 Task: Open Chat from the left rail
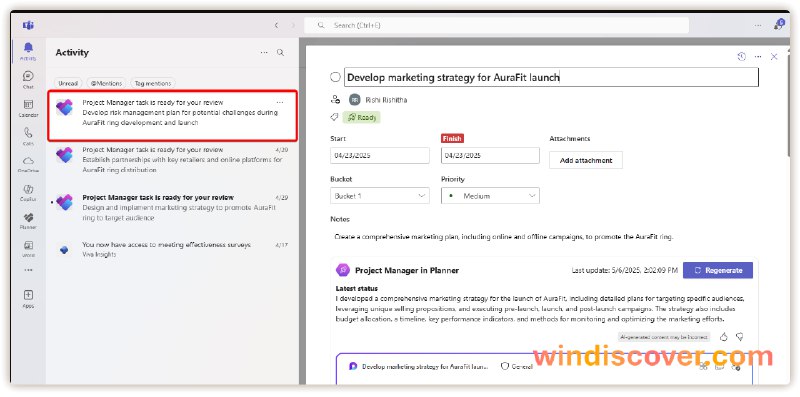point(28,80)
